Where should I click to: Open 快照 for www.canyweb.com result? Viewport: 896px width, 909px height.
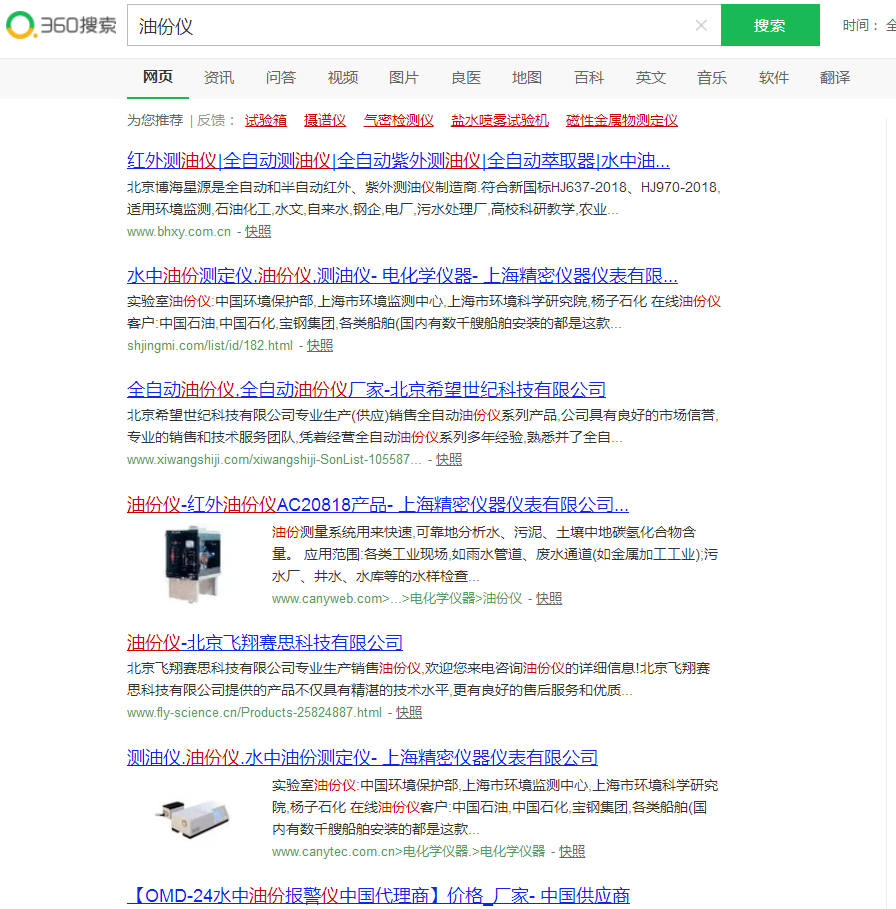(549, 598)
